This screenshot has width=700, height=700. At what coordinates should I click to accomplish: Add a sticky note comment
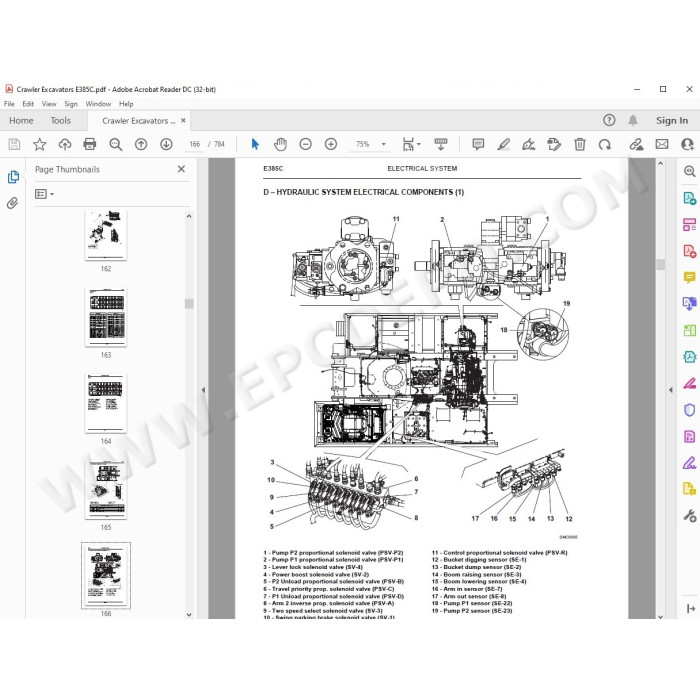[x=478, y=144]
